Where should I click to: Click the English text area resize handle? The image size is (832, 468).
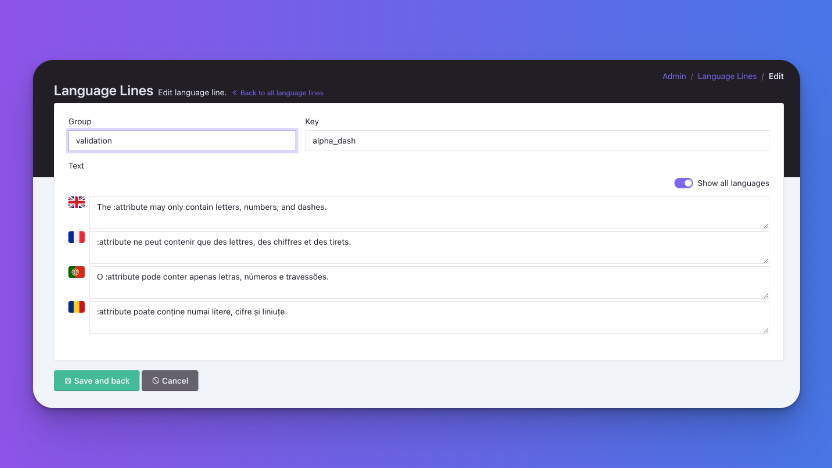coord(765,225)
